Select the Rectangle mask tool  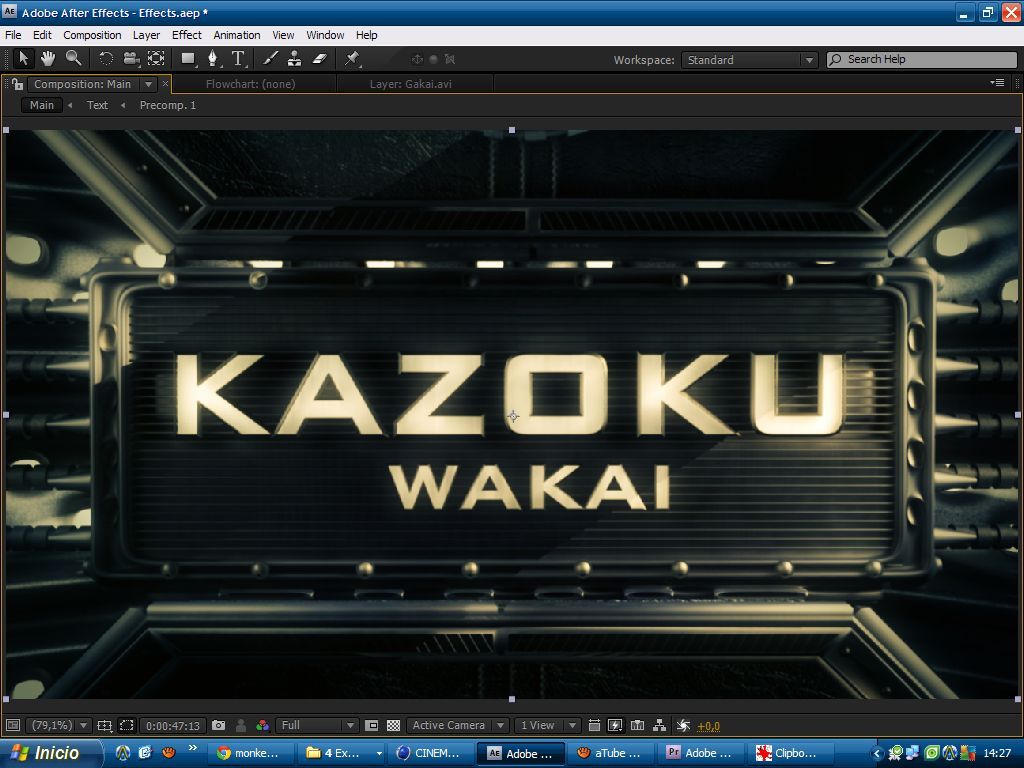tap(188, 59)
